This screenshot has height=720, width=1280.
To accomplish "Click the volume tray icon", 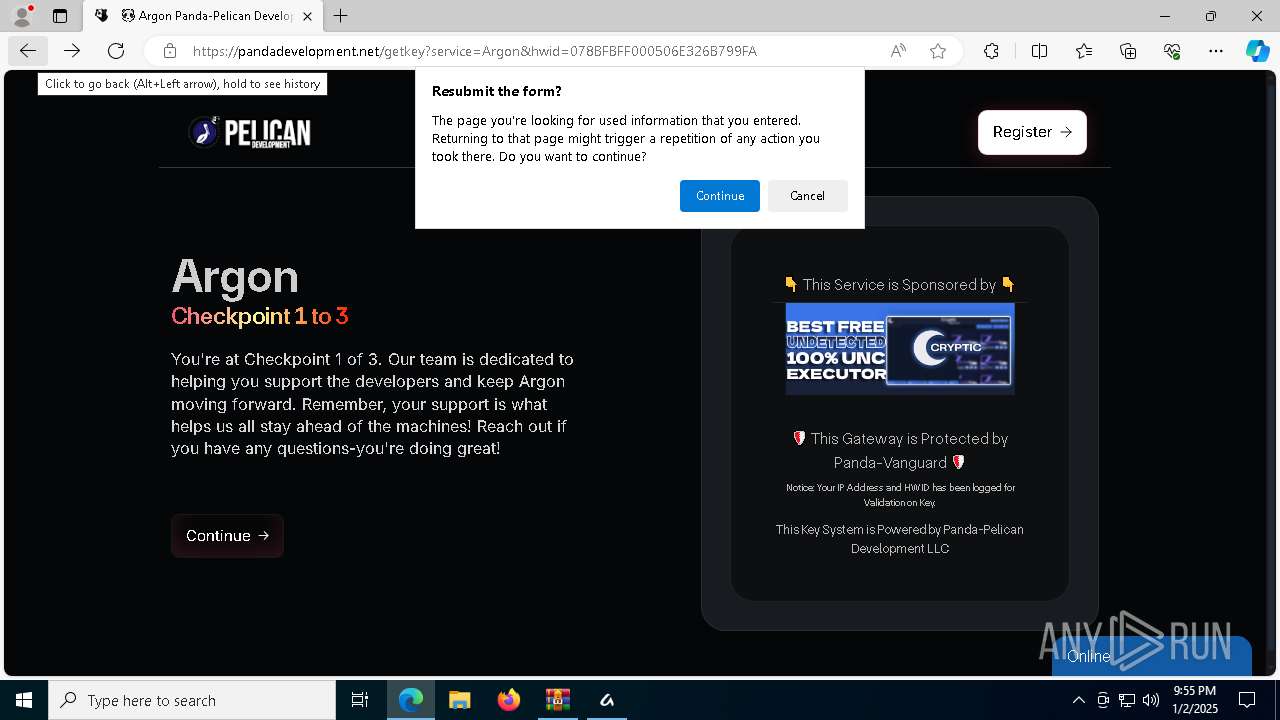I will pos(1151,700).
